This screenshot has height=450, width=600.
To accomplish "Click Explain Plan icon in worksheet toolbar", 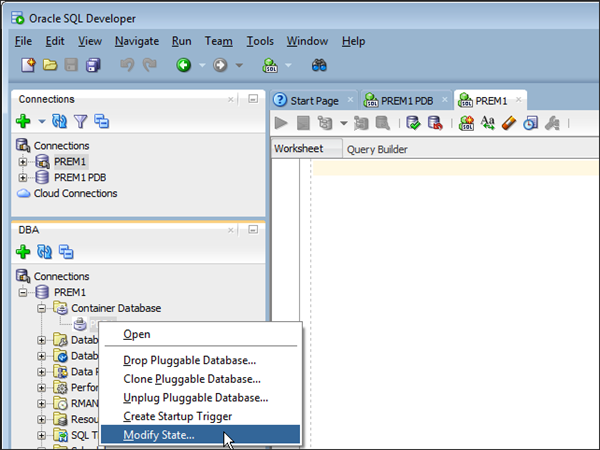I will pos(325,123).
